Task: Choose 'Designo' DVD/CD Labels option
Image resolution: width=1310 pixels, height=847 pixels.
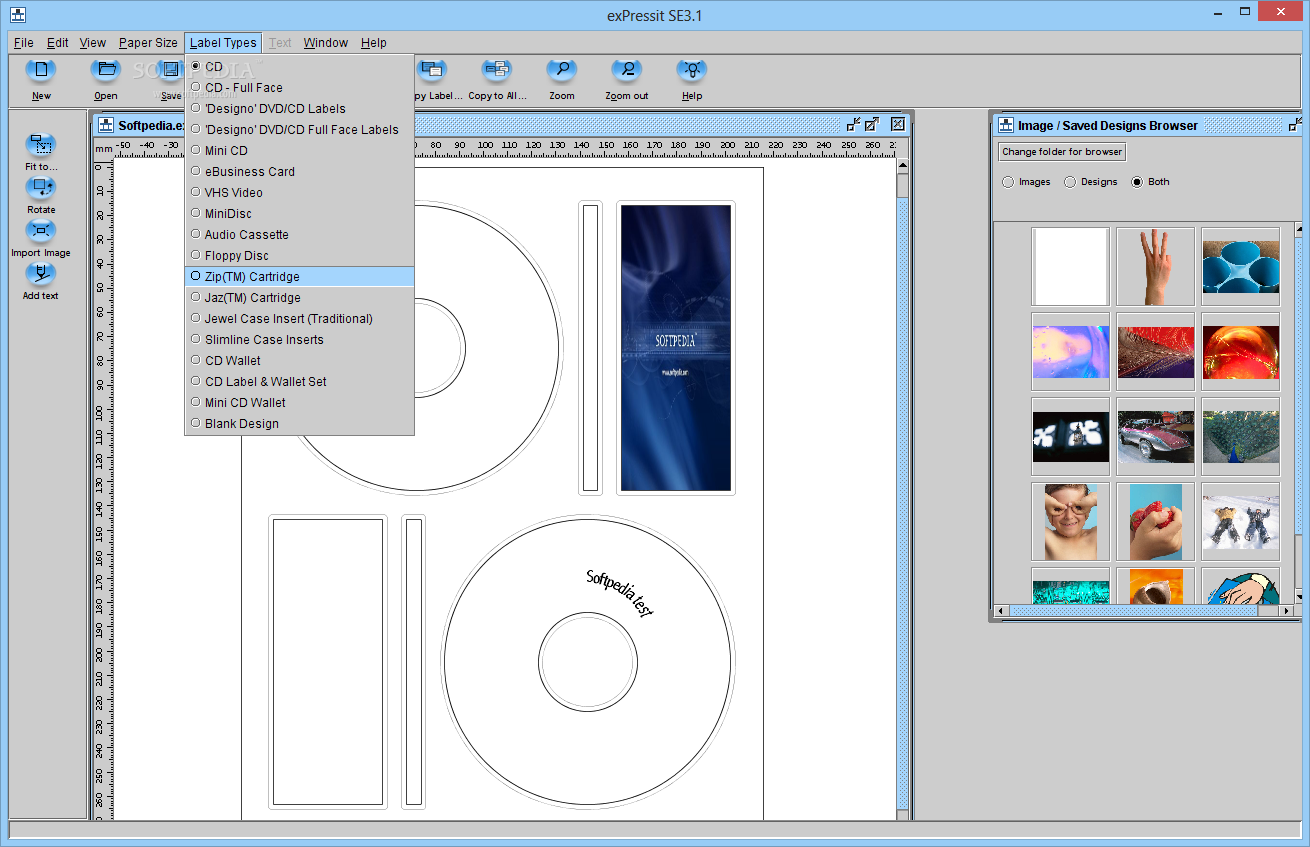Action: [x=299, y=109]
